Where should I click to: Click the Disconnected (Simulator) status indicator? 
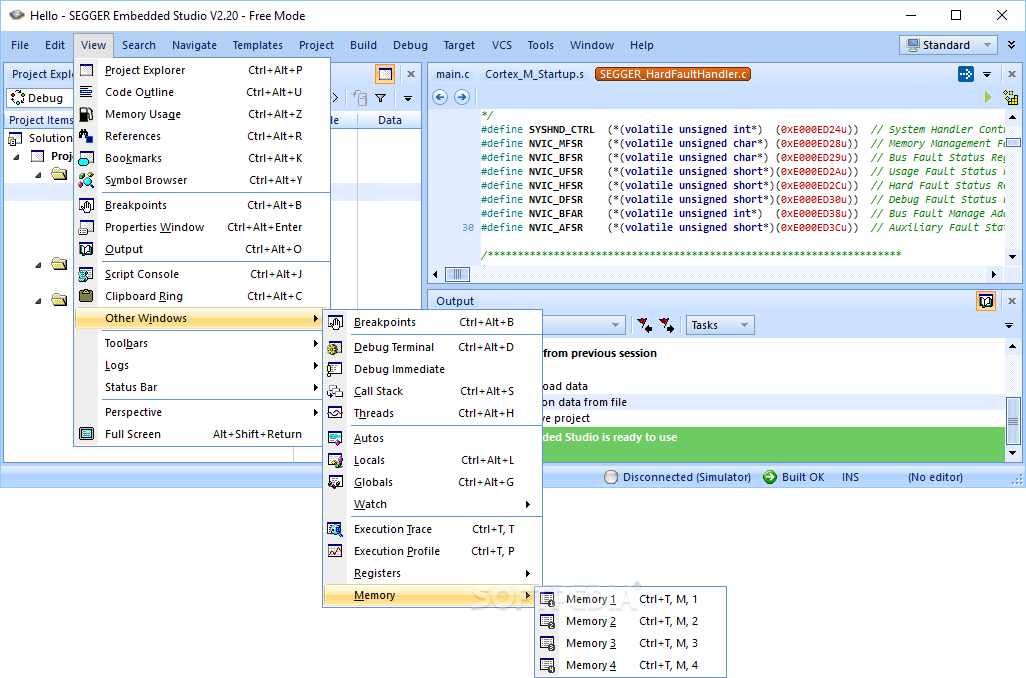tap(678, 477)
